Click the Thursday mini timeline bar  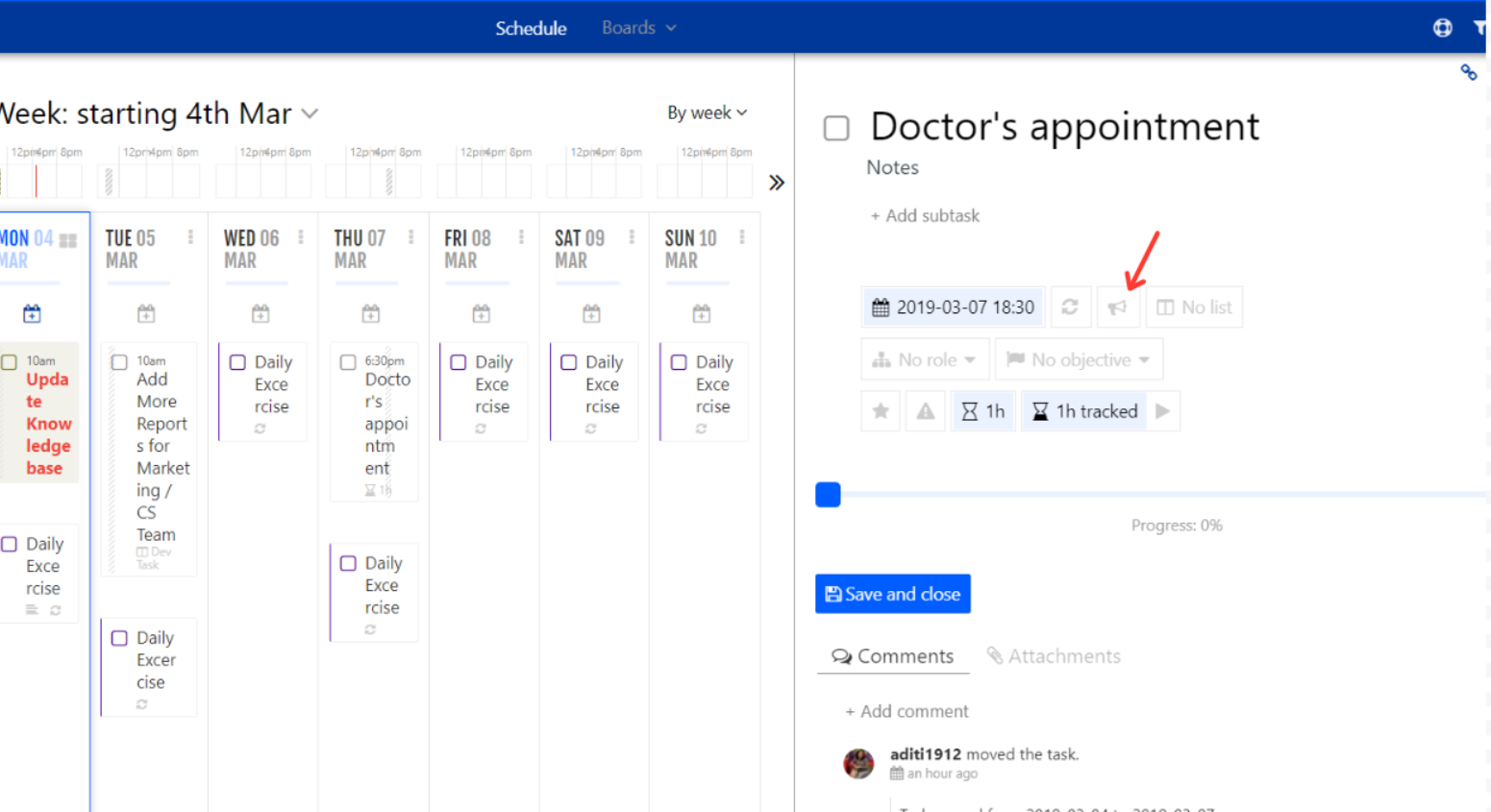click(373, 181)
